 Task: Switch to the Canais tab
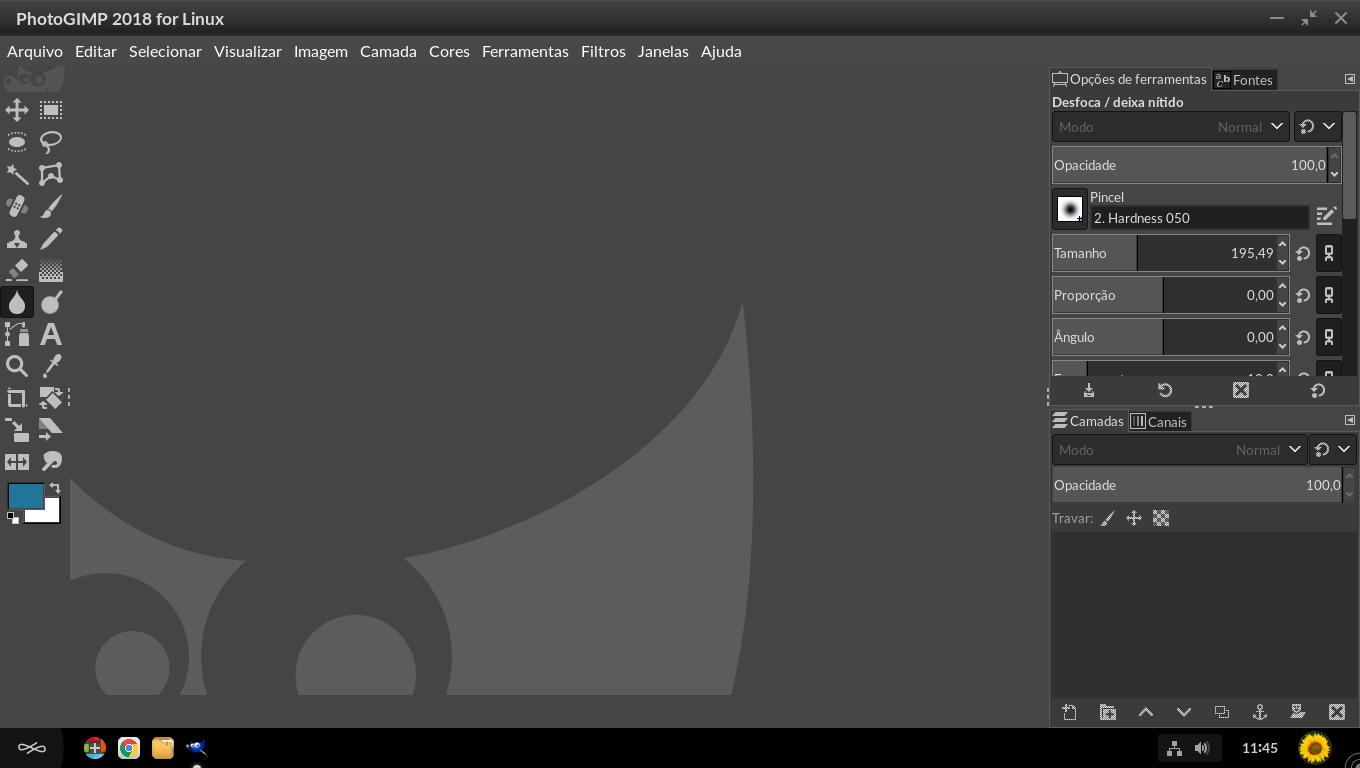click(1159, 421)
